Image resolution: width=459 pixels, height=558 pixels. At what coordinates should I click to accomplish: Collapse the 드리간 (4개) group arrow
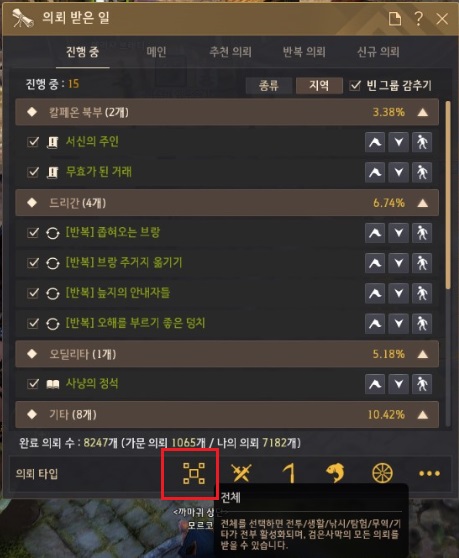(x=422, y=203)
